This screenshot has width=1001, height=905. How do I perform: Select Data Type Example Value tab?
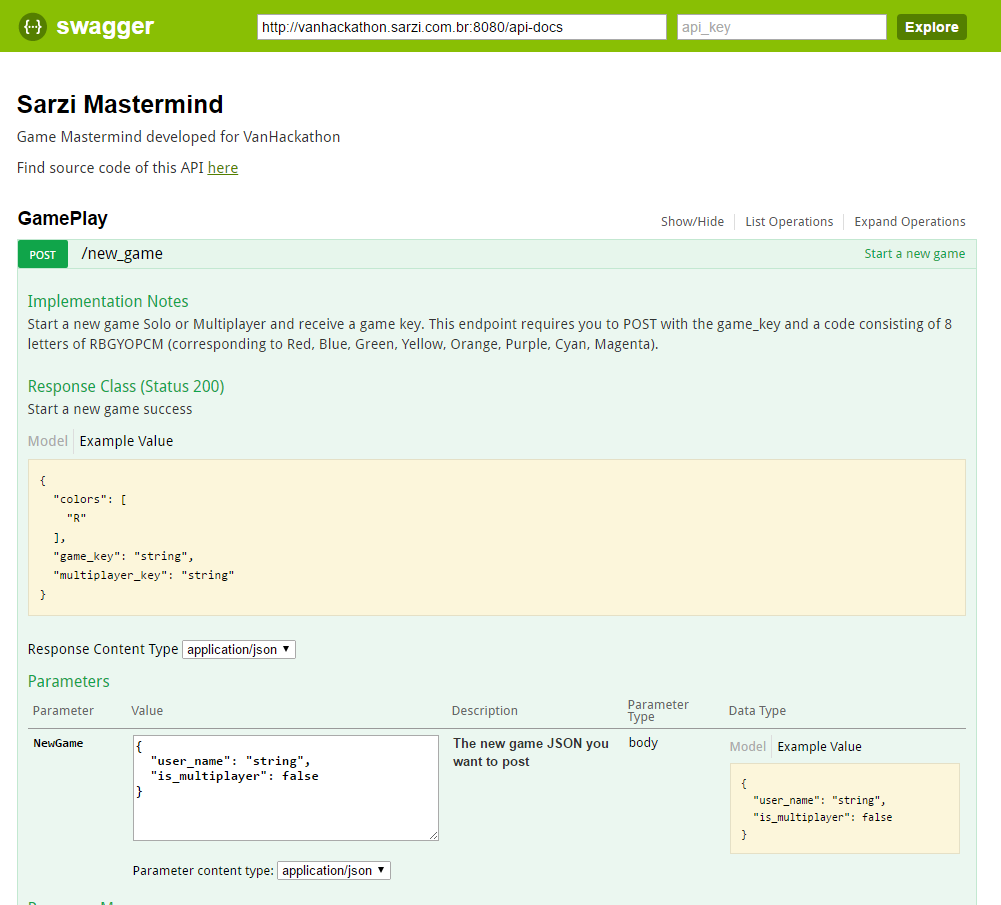(x=819, y=746)
